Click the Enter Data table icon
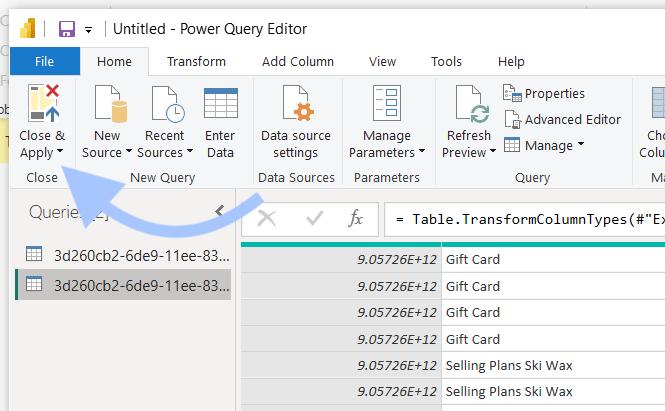 (221, 103)
